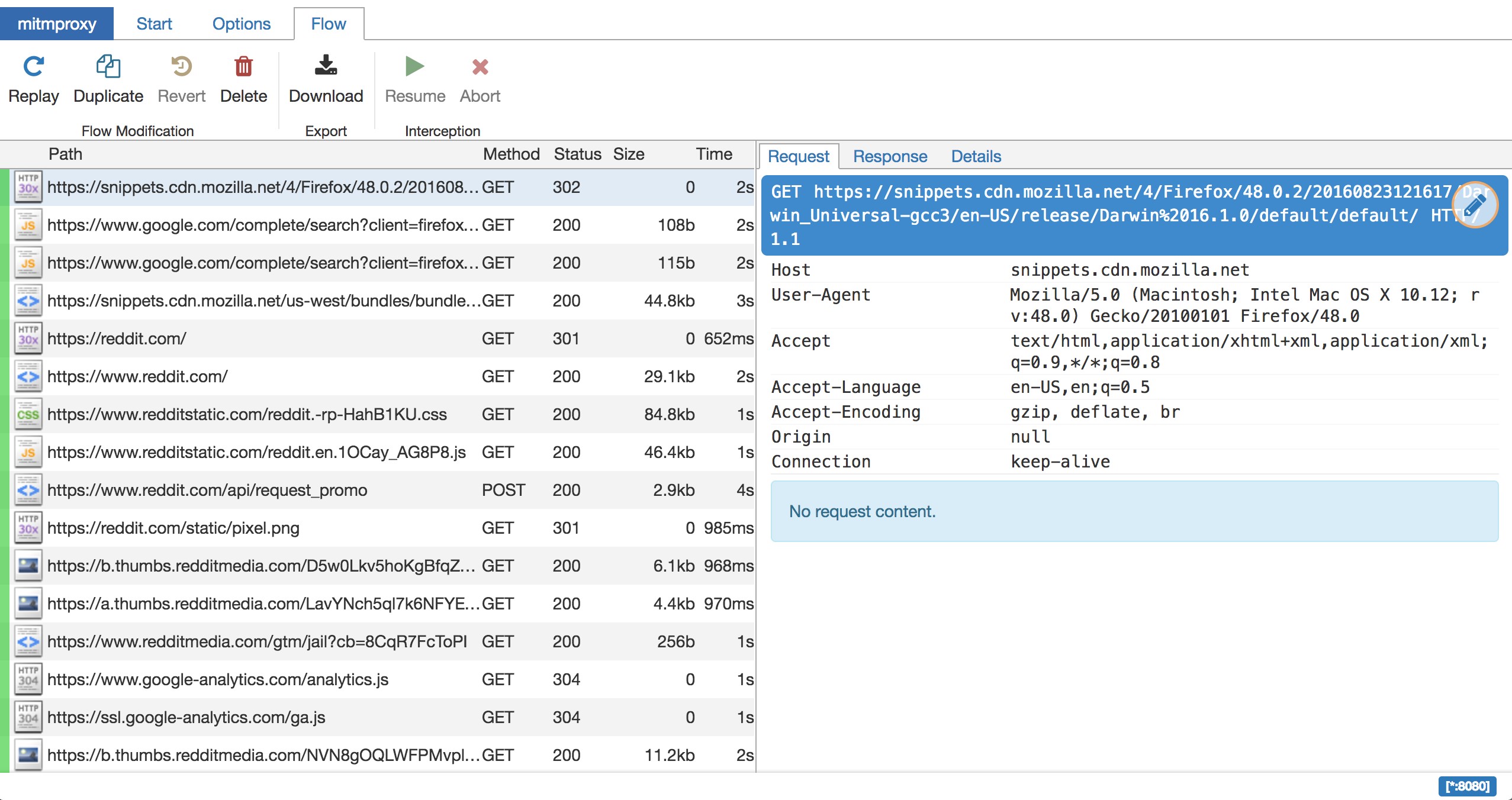Abort the intercepted flow
Screen dimensions: 1512x800
pyautogui.click(x=480, y=67)
